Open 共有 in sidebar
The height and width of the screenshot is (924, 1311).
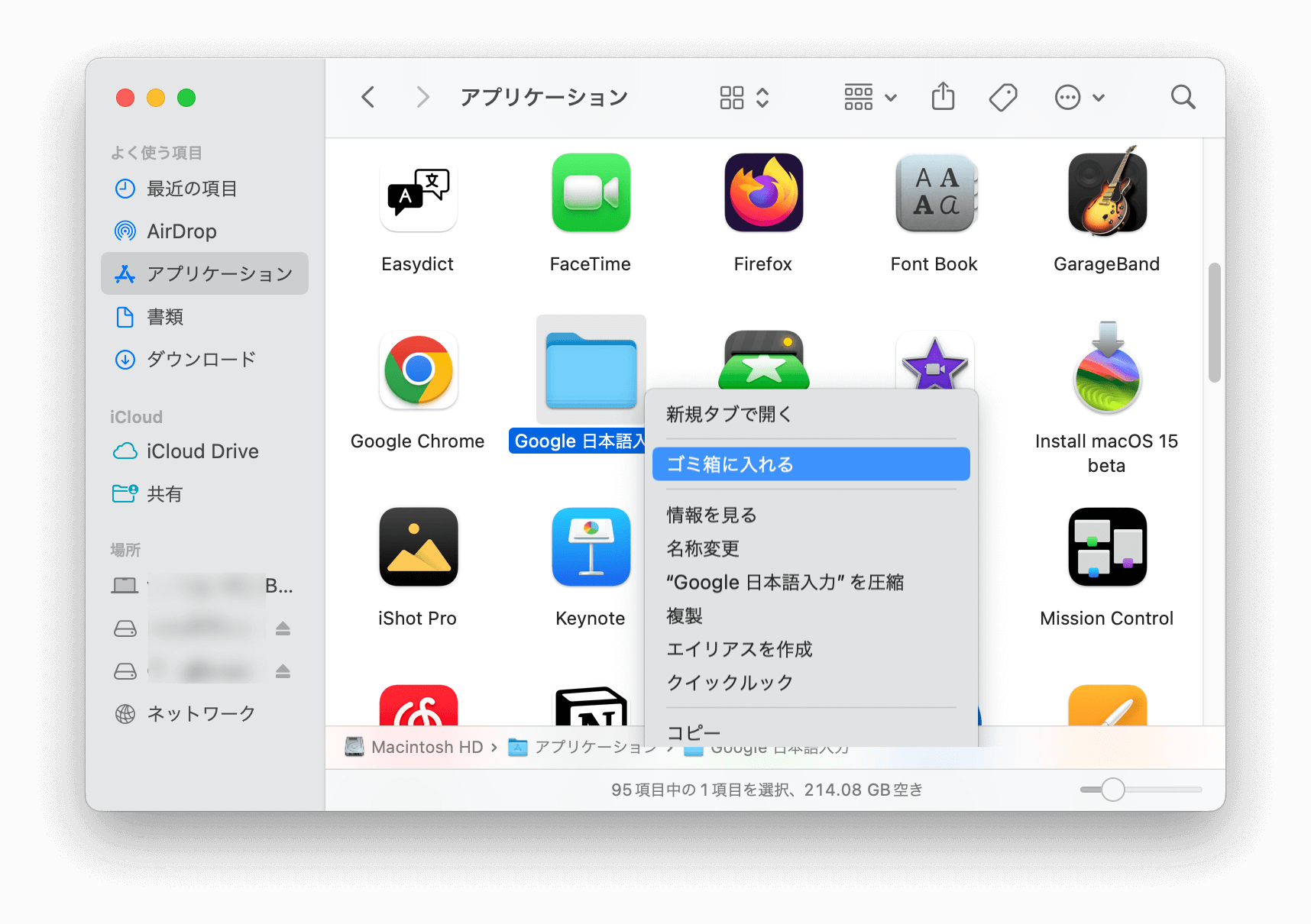[x=205, y=494]
